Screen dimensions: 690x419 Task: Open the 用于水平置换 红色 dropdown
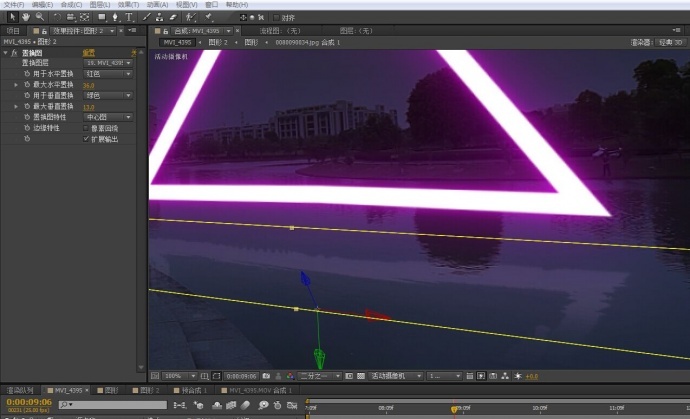[108, 73]
